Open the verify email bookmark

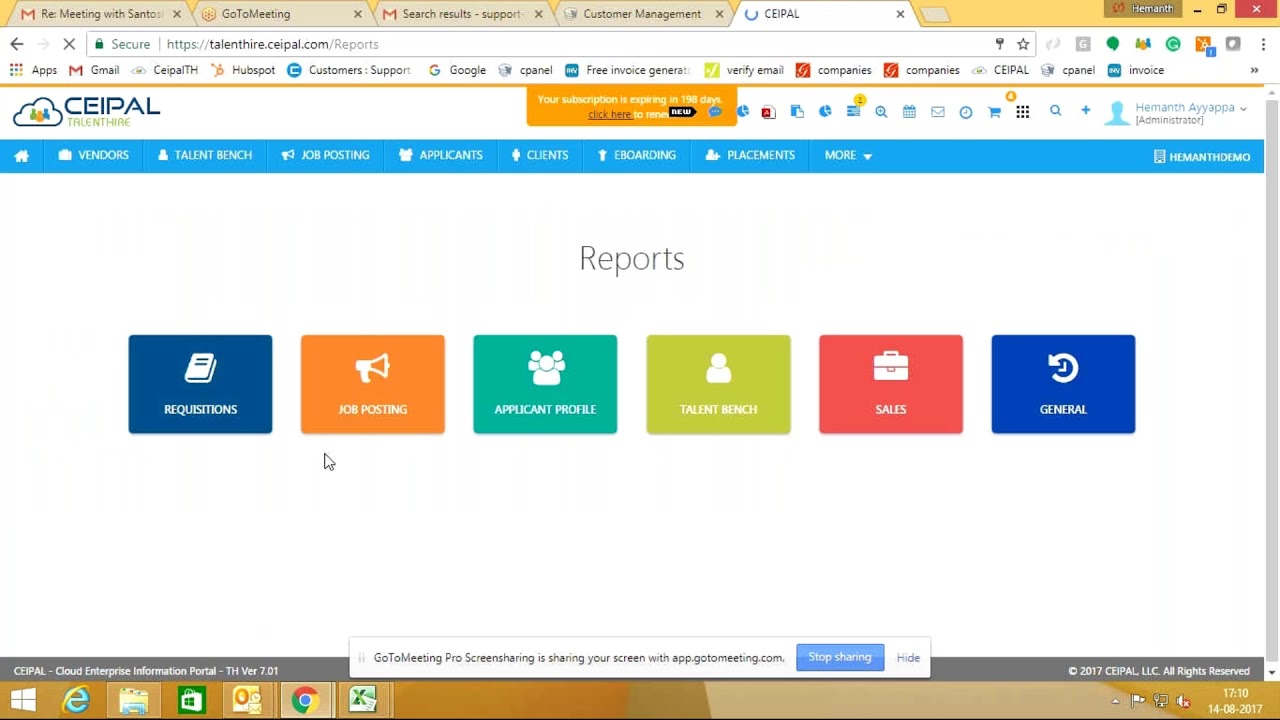tap(744, 70)
